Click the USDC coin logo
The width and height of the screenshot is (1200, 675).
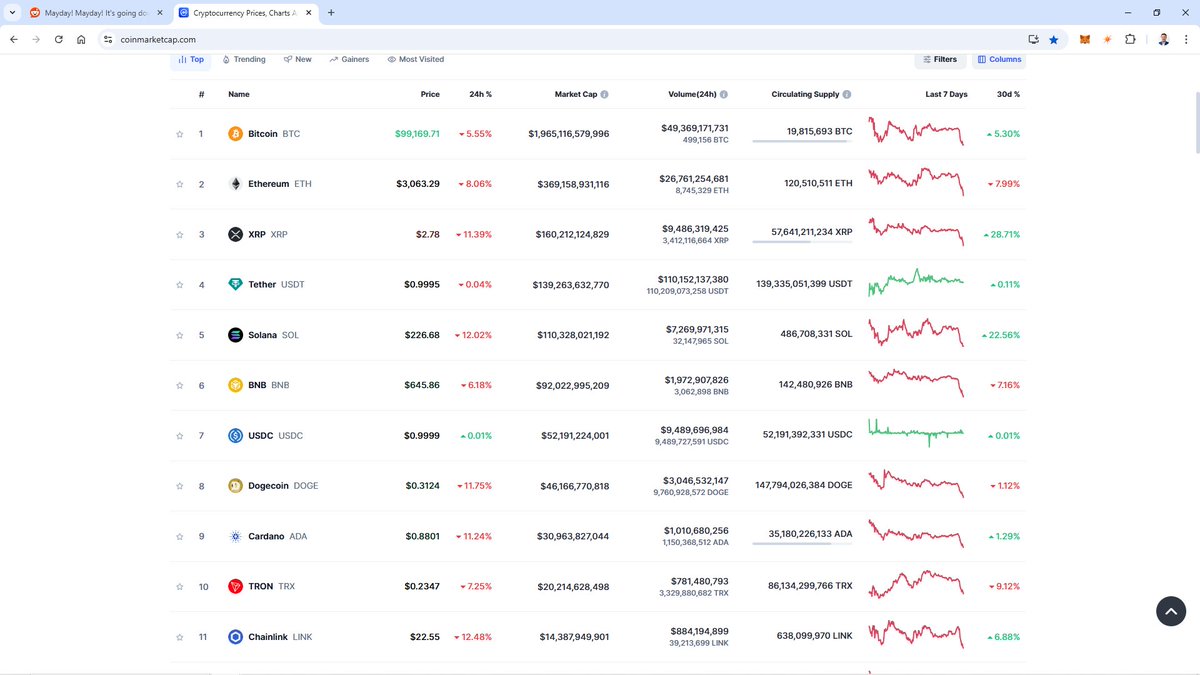click(x=236, y=436)
